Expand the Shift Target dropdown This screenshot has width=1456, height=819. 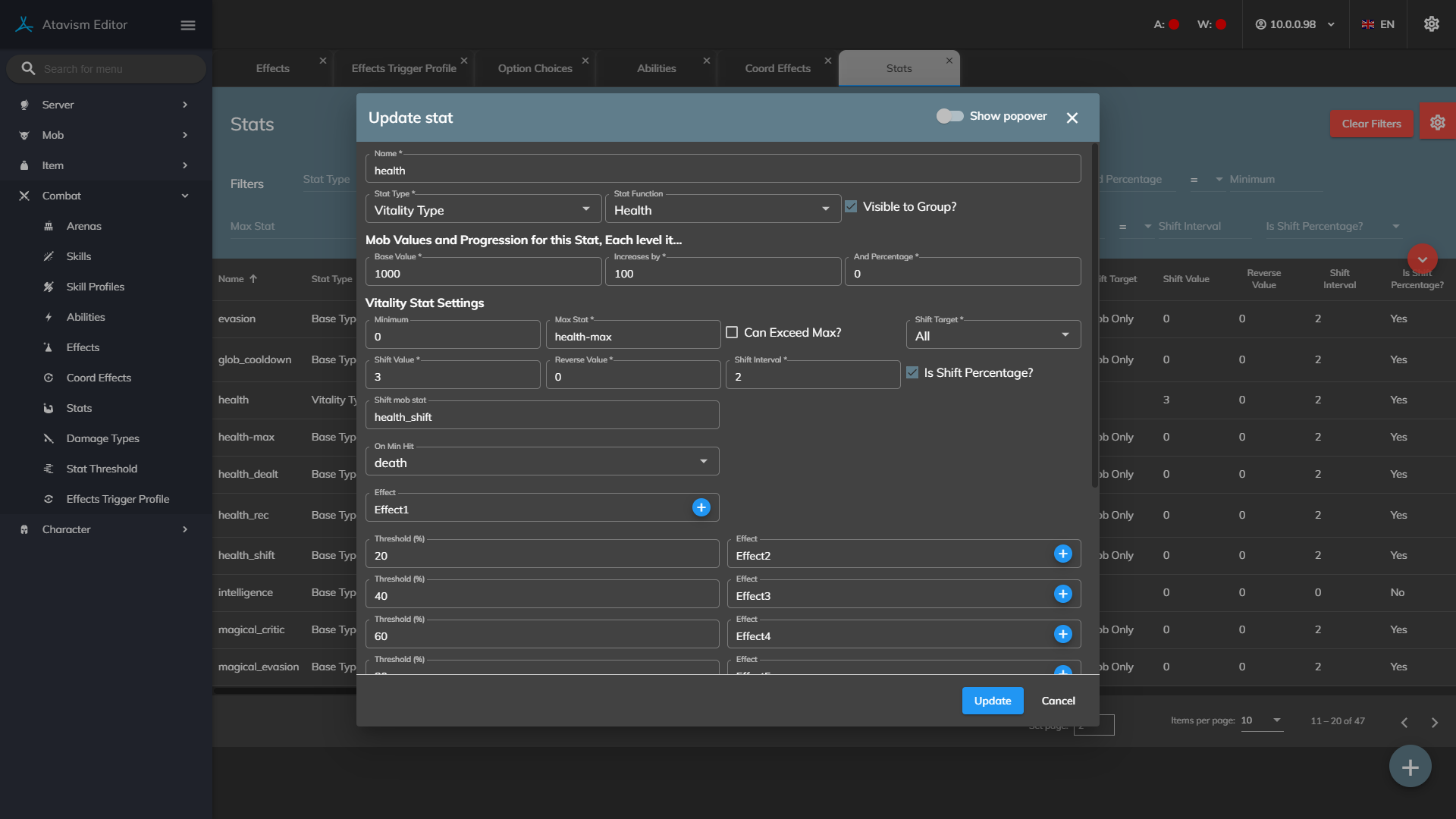tap(993, 335)
